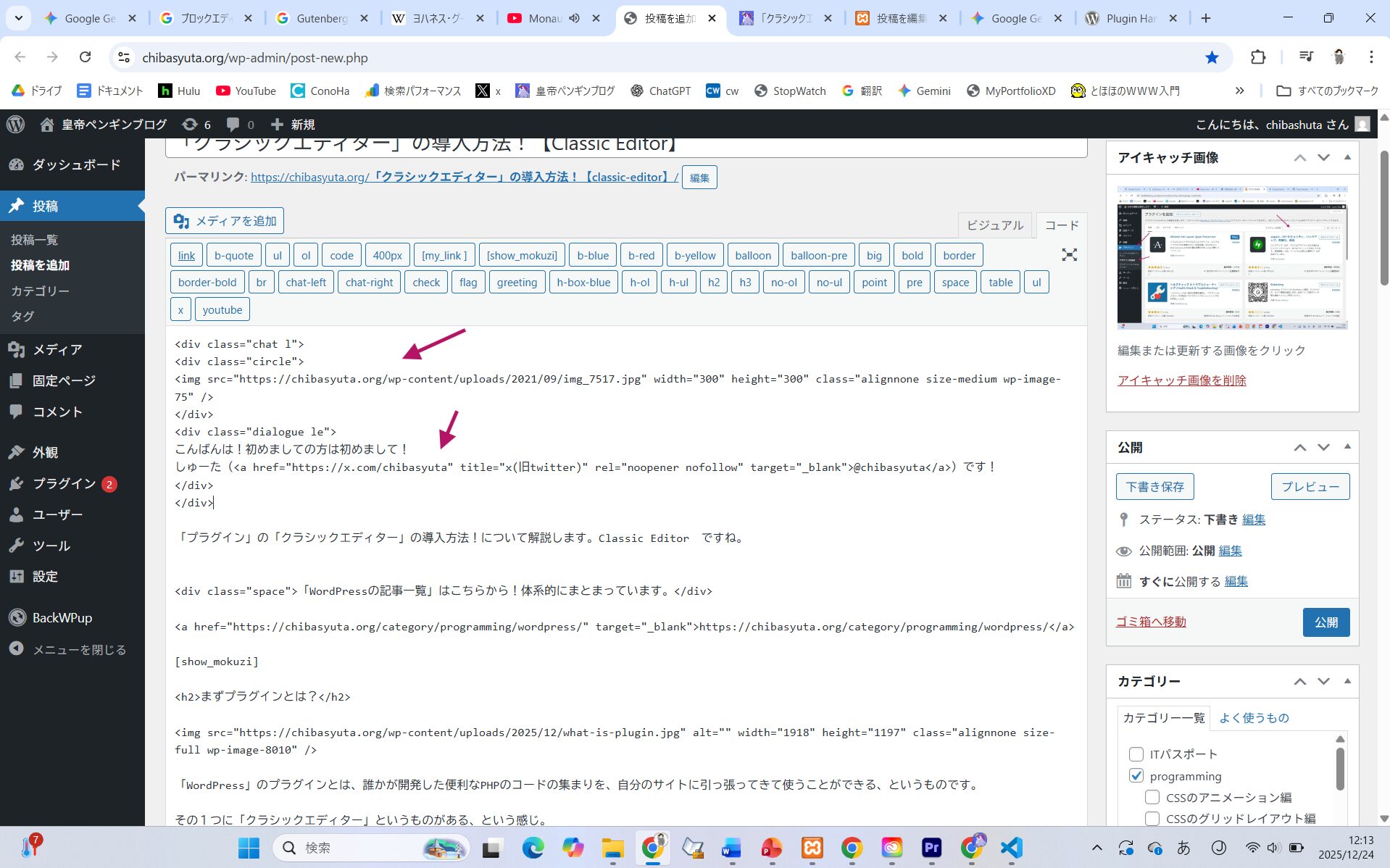Check the ITパスポート category checkbox
Image resolution: width=1390 pixels, height=868 pixels.
pyautogui.click(x=1136, y=754)
